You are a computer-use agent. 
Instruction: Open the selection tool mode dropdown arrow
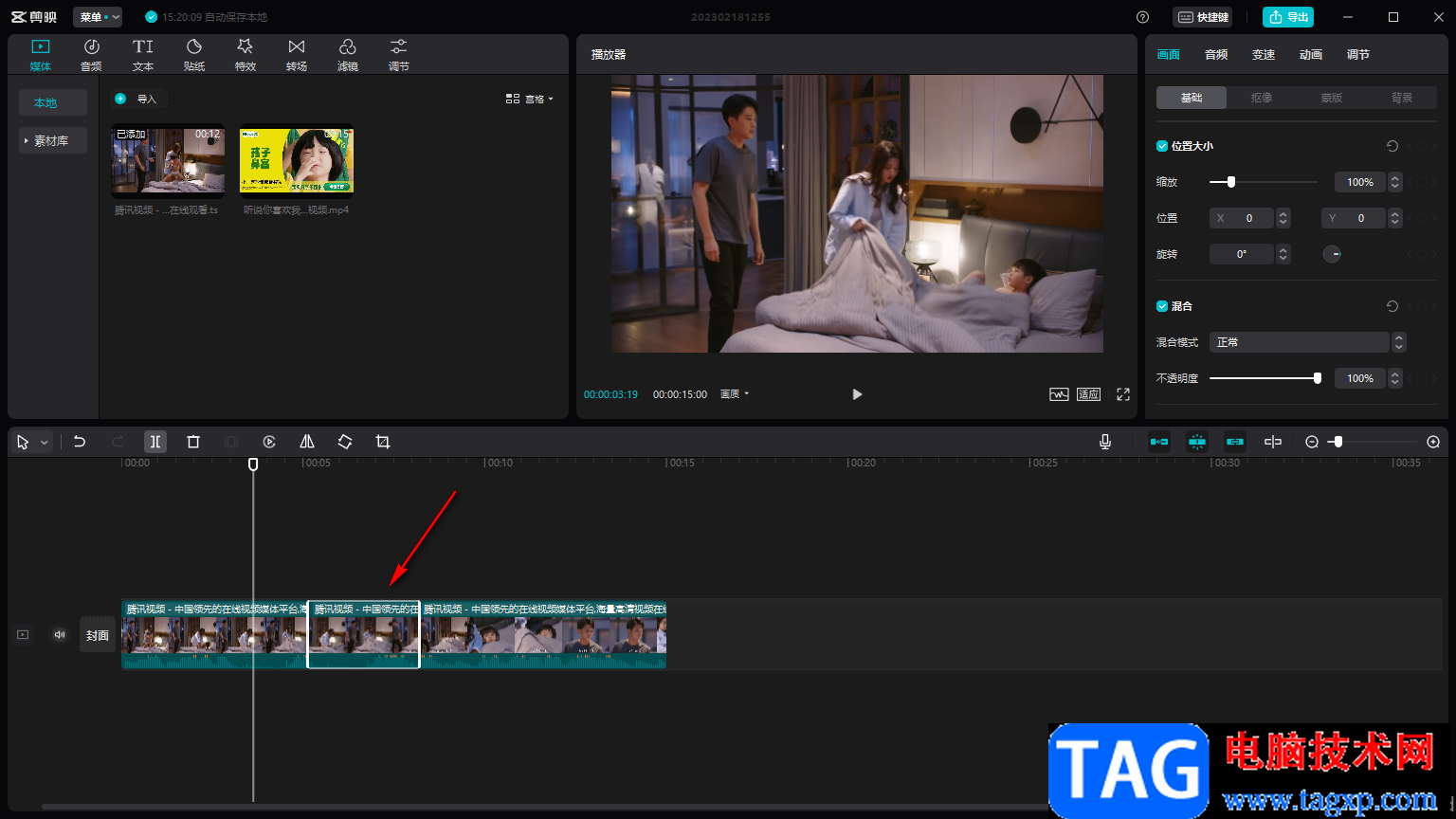pos(44,443)
